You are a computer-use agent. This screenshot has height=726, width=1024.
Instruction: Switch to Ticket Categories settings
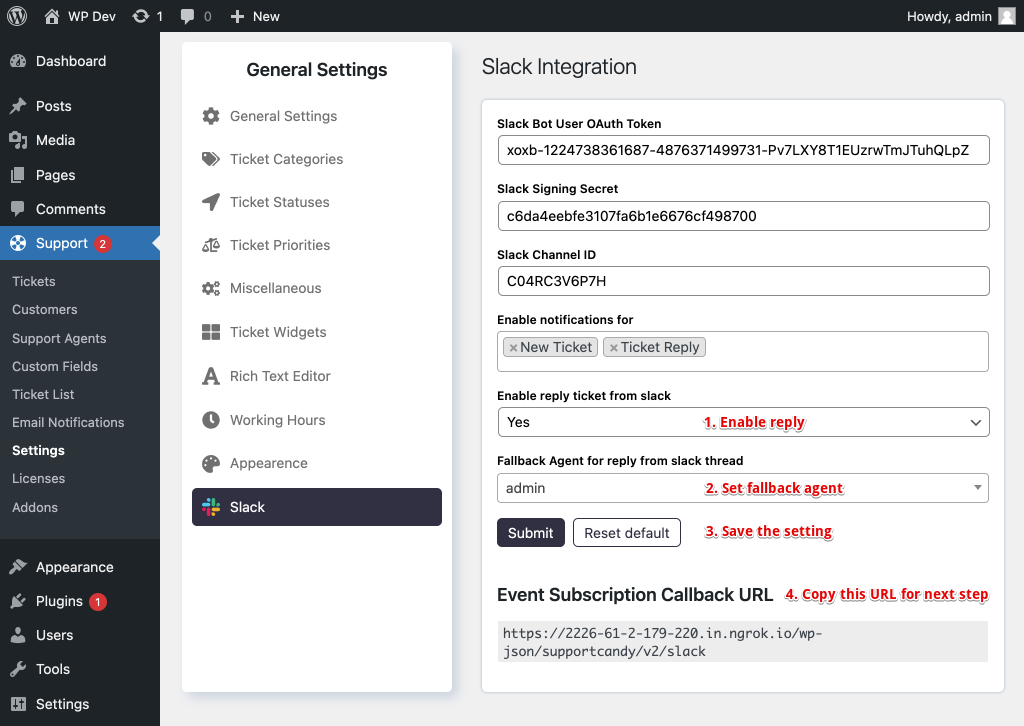pyautogui.click(x=317, y=159)
